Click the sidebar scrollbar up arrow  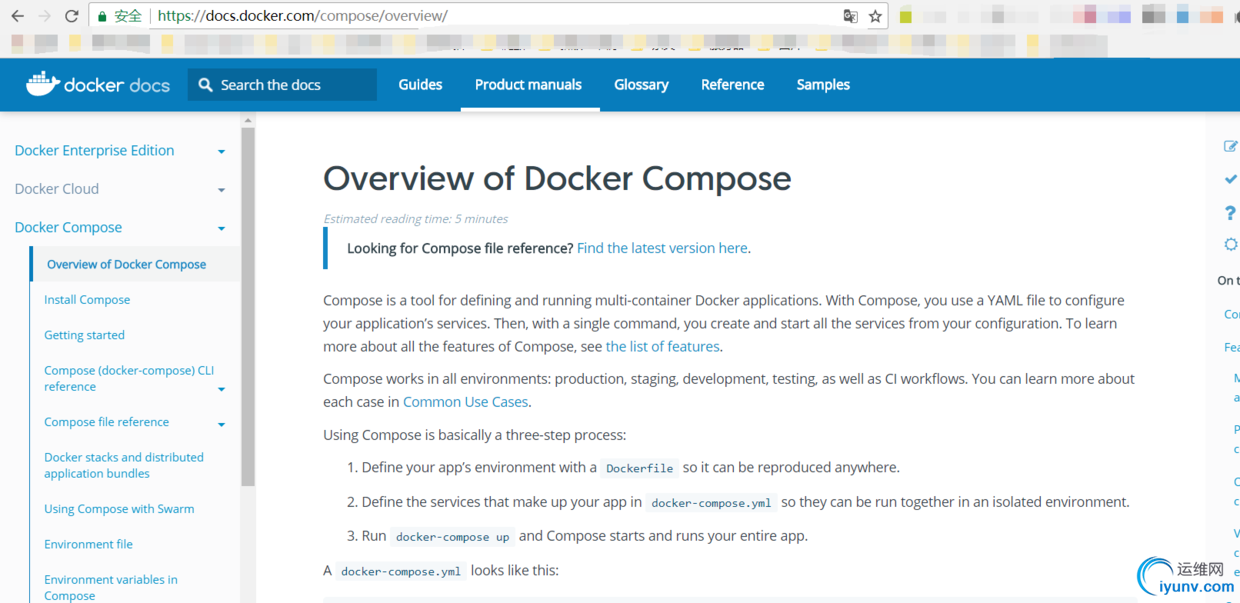[248, 120]
